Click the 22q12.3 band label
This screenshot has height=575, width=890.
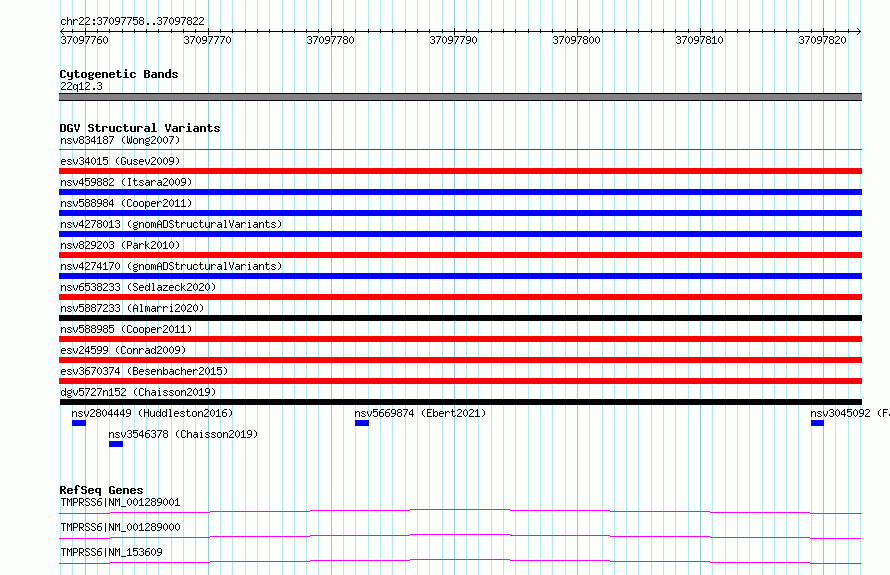[x=81, y=86]
